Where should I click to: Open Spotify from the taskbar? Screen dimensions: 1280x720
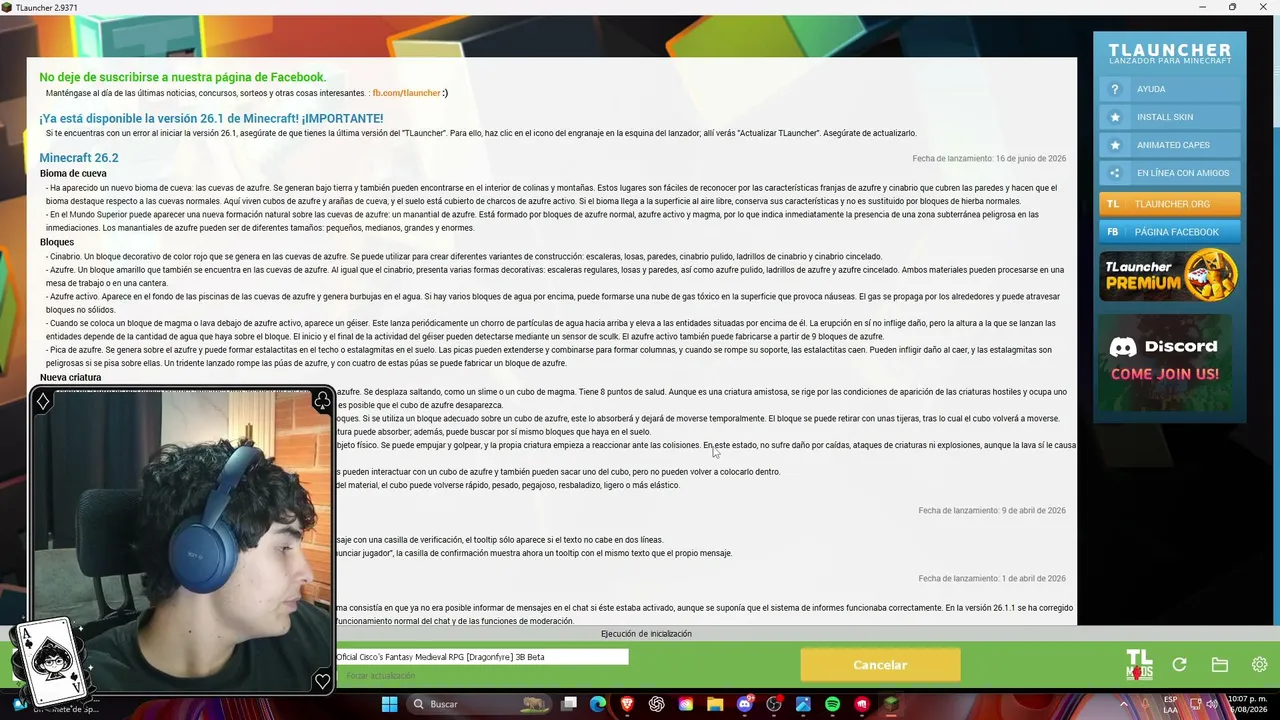click(832, 704)
